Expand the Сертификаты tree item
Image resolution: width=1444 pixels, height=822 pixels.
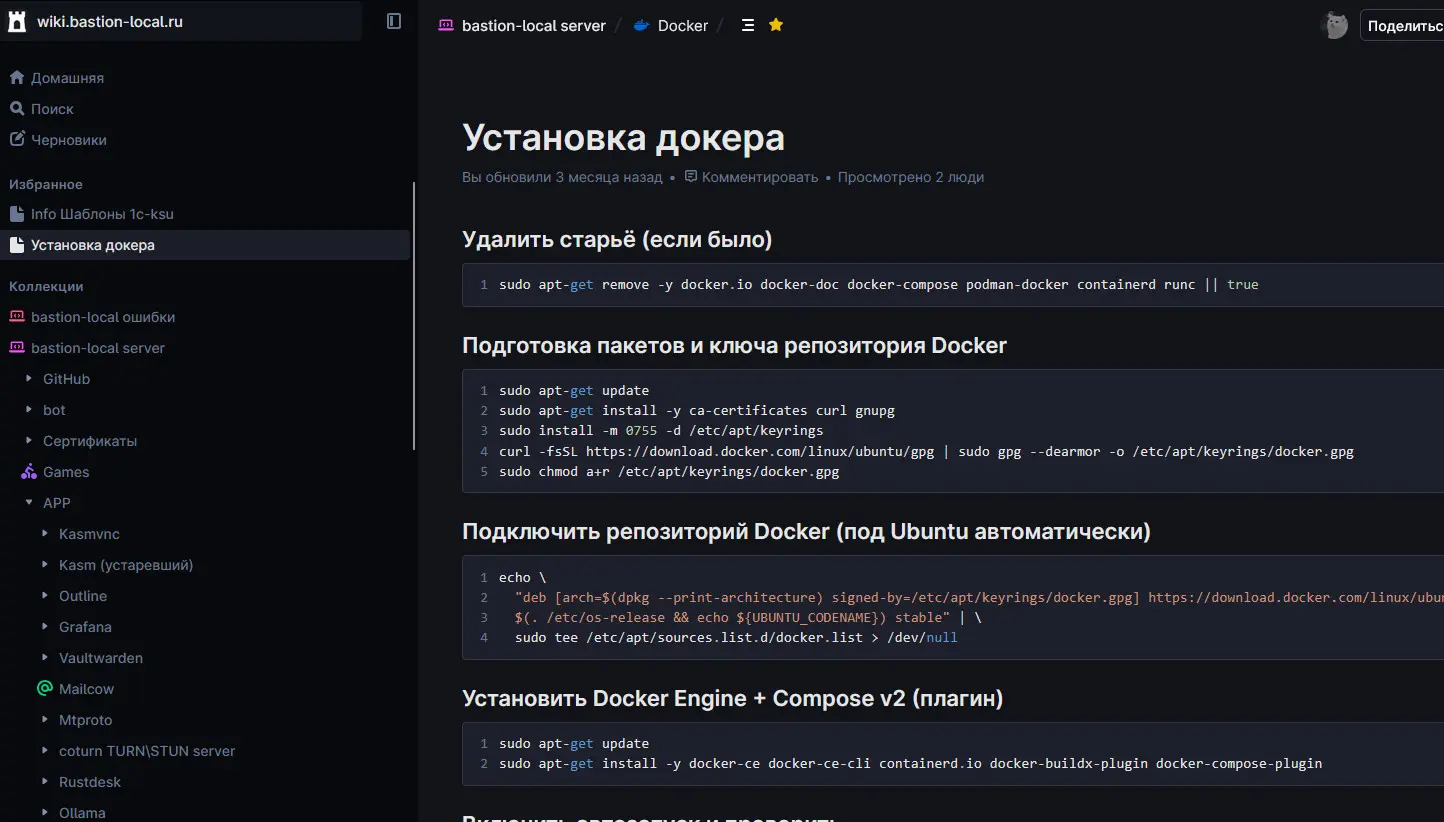point(29,441)
